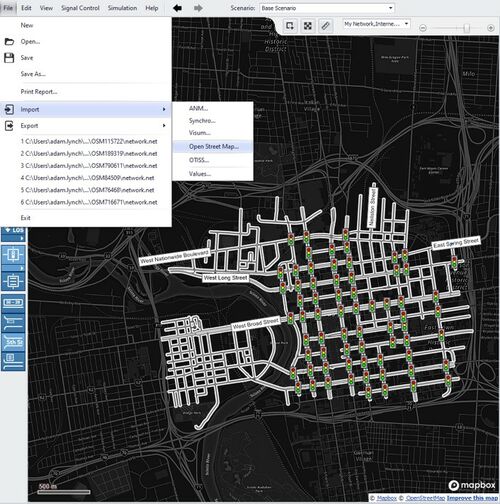Select Visum... import option
Viewport: 500px width, 504px height.
(213, 133)
